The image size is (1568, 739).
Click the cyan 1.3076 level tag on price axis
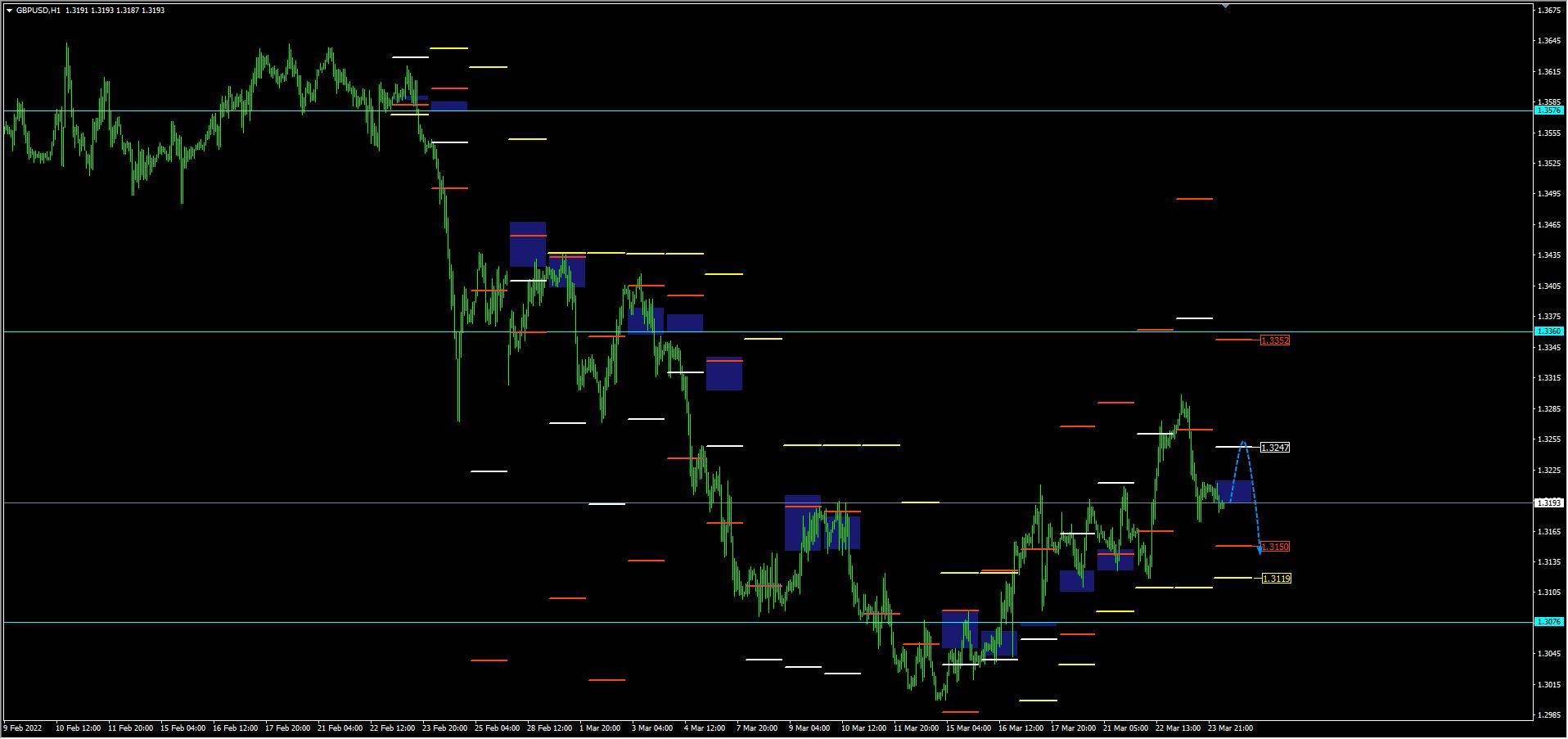1548,622
